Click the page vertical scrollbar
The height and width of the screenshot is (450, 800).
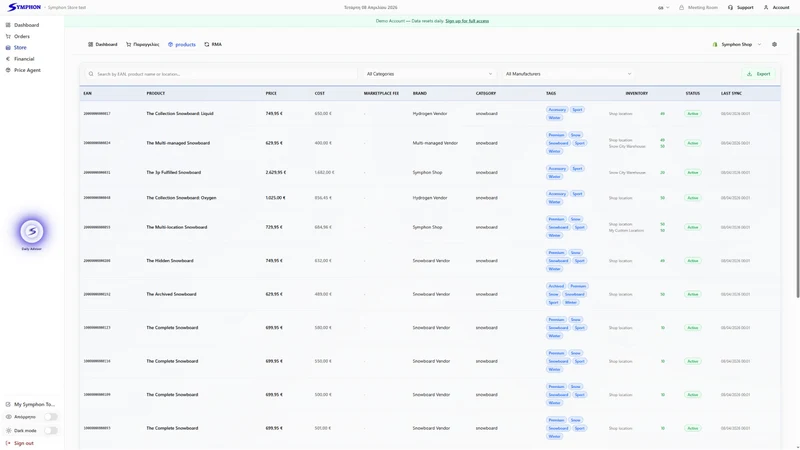[798, 163]
